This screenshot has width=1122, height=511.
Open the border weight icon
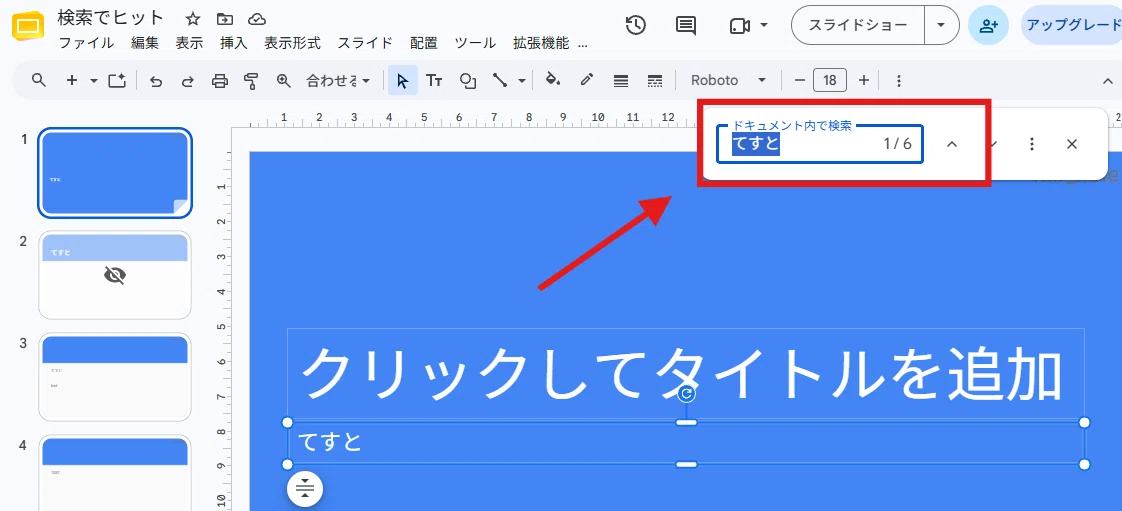(x=621, y=81)
